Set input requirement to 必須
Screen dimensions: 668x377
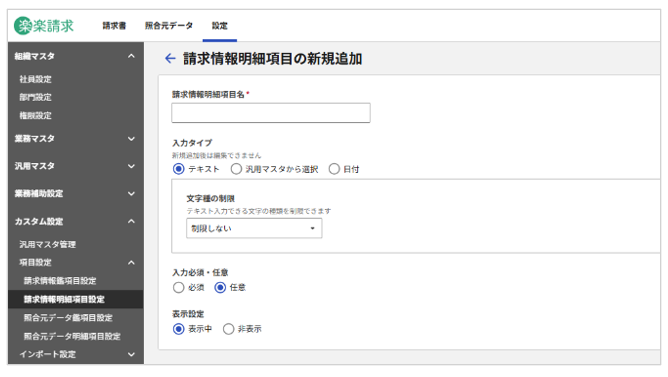click(x=179, y=288)
